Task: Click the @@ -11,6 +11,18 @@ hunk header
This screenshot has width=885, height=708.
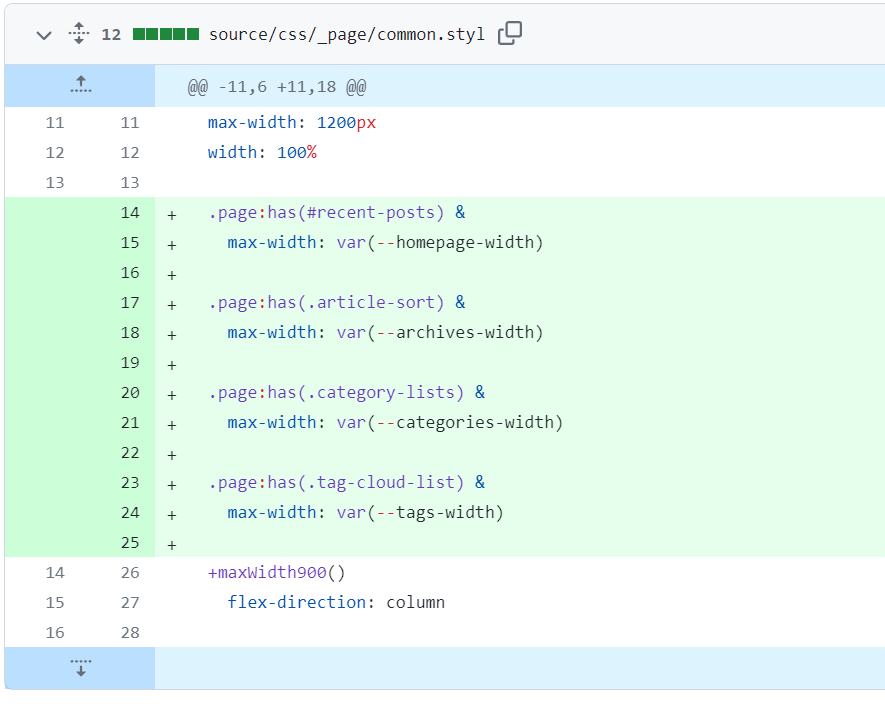Action: (x=276, y=87)
